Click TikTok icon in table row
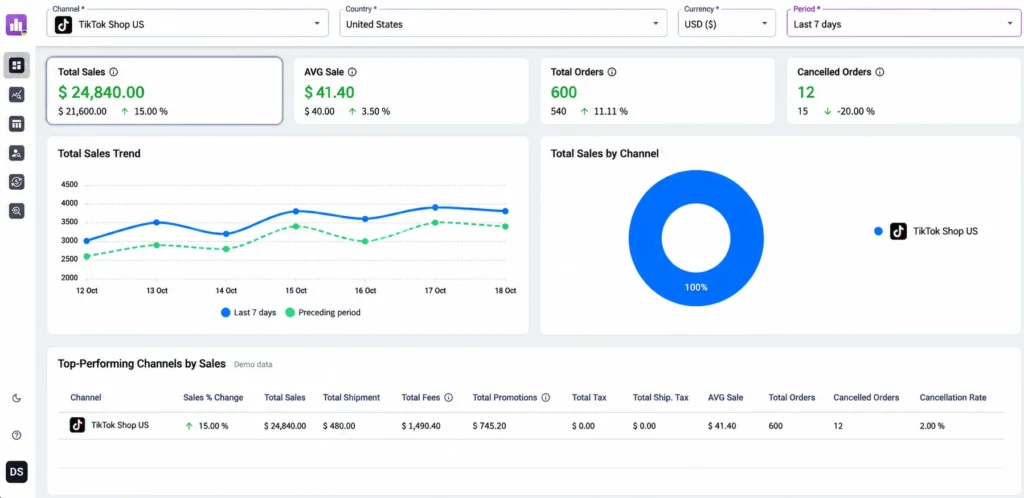Viewport: 1024px width, 498px height. (78, 425)
